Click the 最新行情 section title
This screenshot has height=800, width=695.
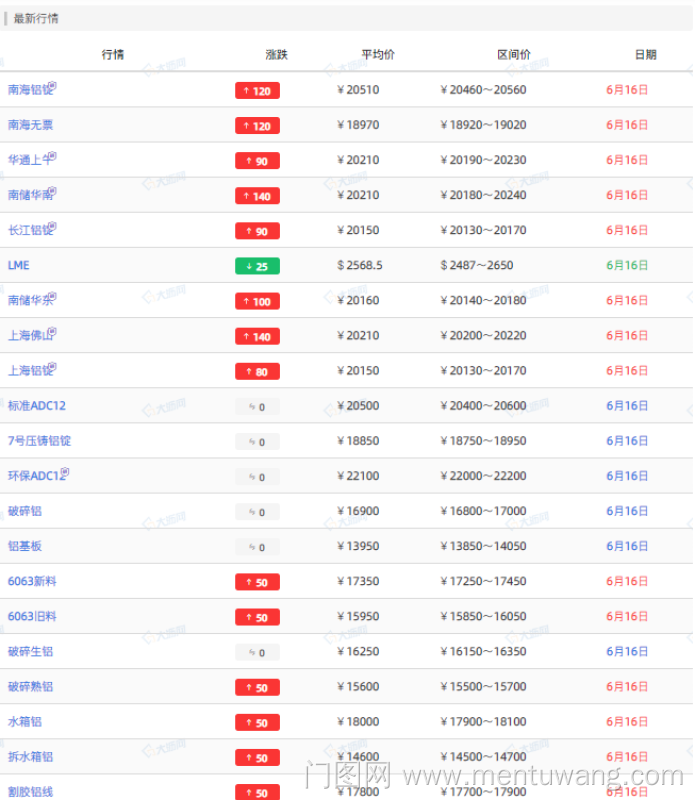click(36, 19)
